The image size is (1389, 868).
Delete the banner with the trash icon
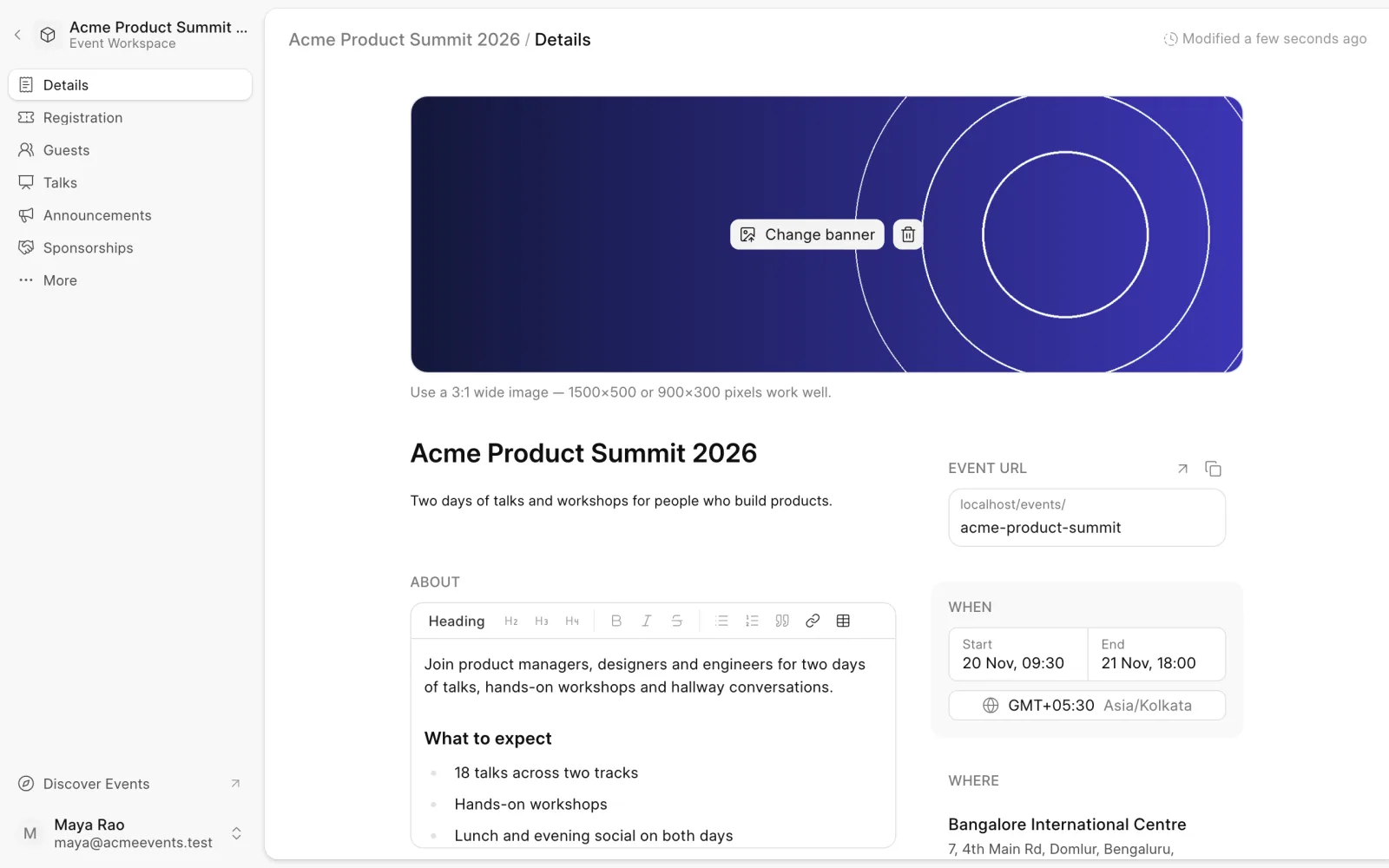[907, 234]
